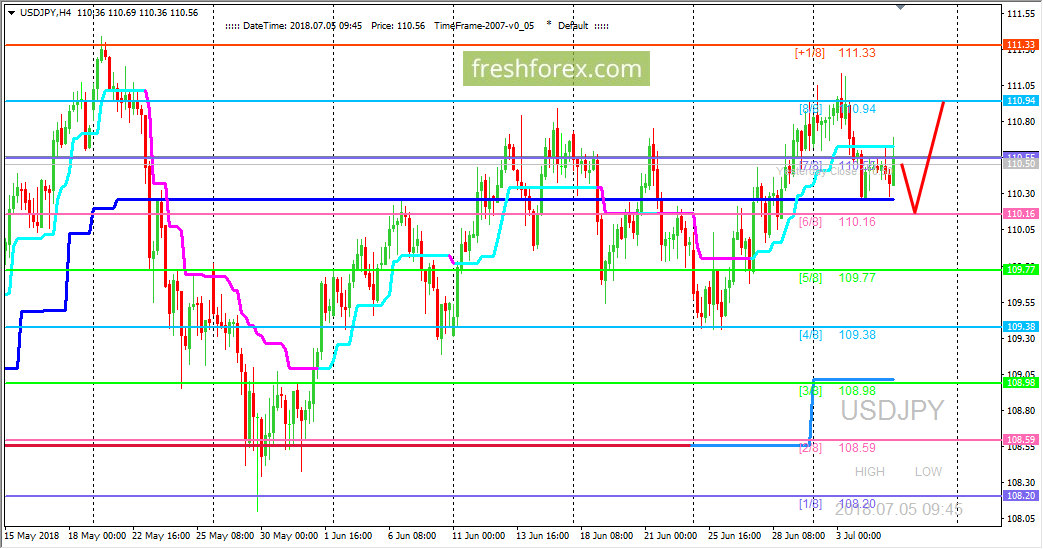1043x549 pixels.
Task: Click the '3 Jul 00:00' time axis label
Action: [858, 536]
